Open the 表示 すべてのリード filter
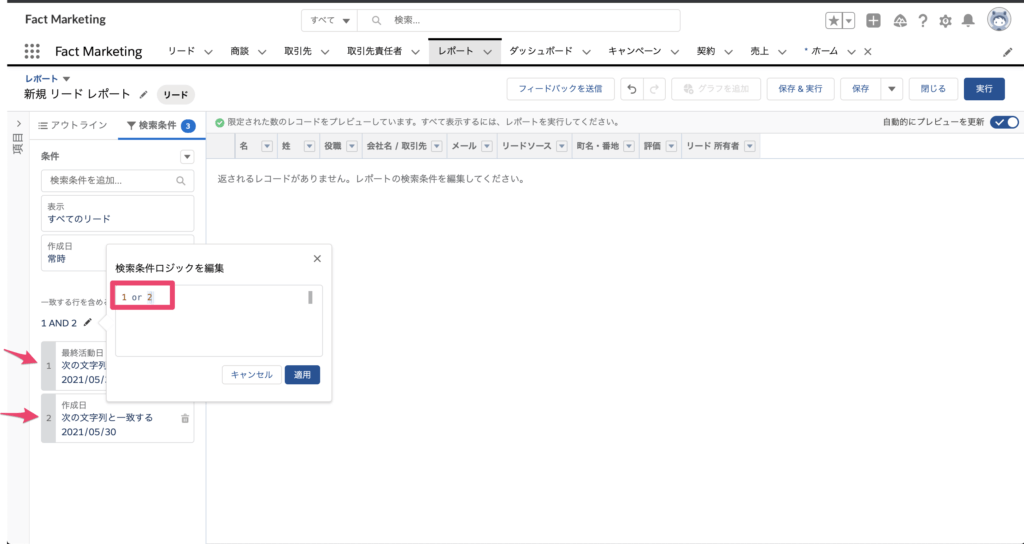Screen dimensions: 1024x544 point(118,213)
